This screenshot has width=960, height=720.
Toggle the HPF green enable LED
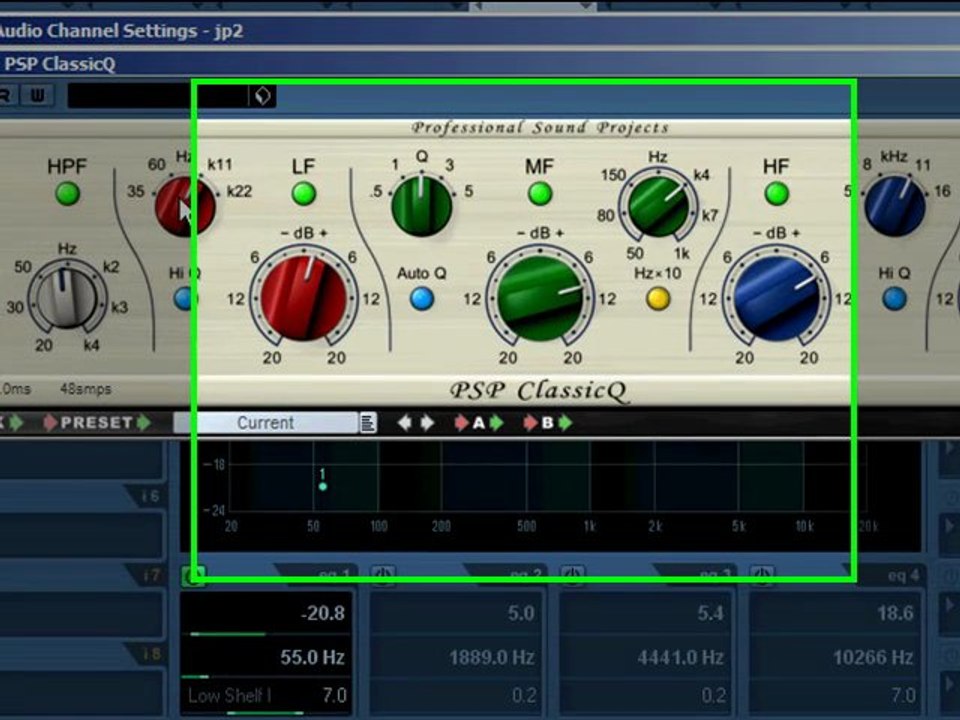tap(67, 194)
